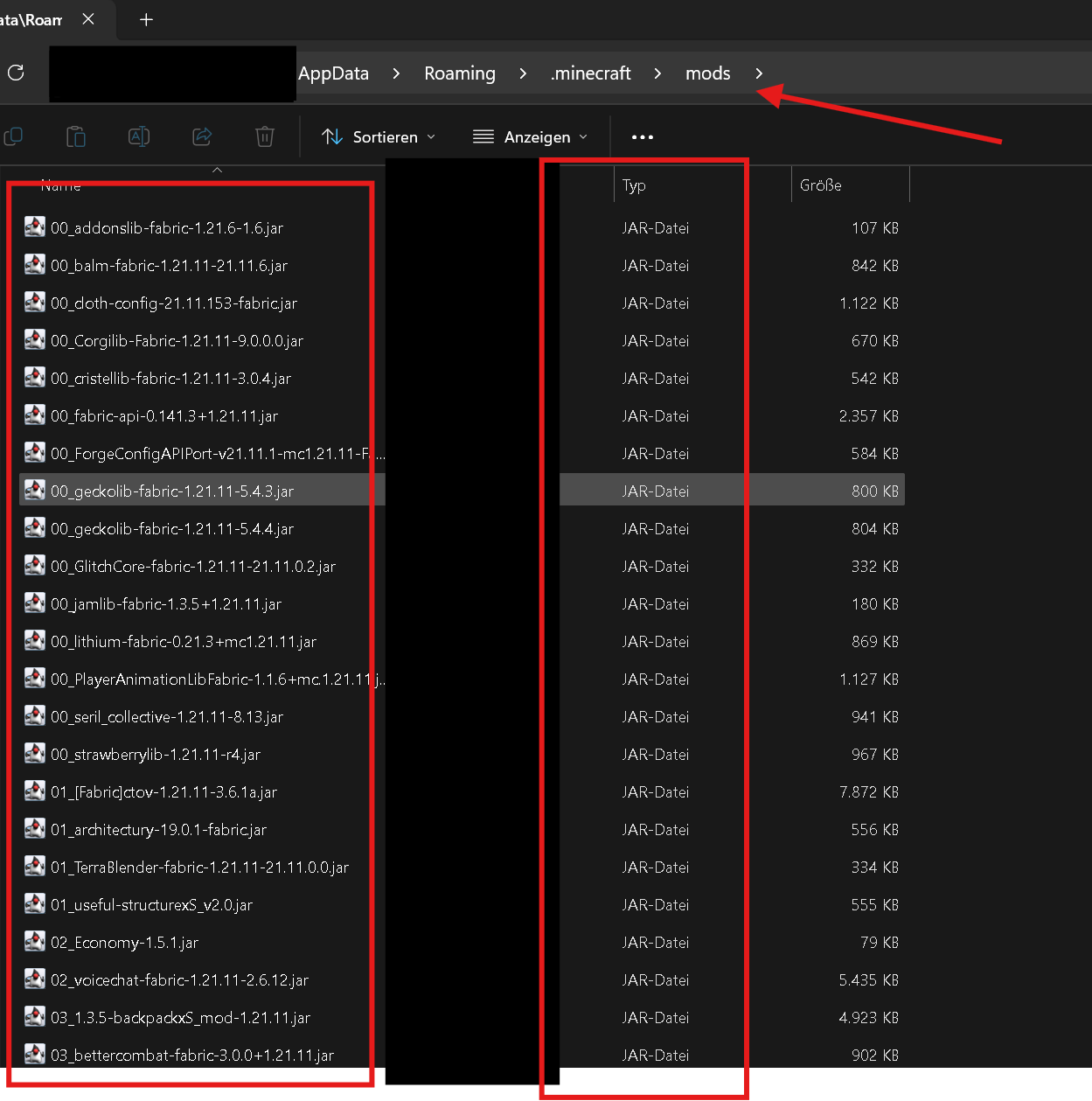This screenshot has height=1101, width=1092.
Task: Select 00_strawberrylib-1.21.11-r4.jar file
Action: pos(156,755)
